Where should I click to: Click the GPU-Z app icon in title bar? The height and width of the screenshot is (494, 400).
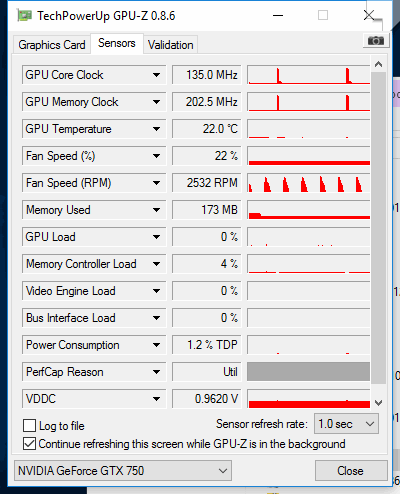pyautogui.click(x=25, y=16)
